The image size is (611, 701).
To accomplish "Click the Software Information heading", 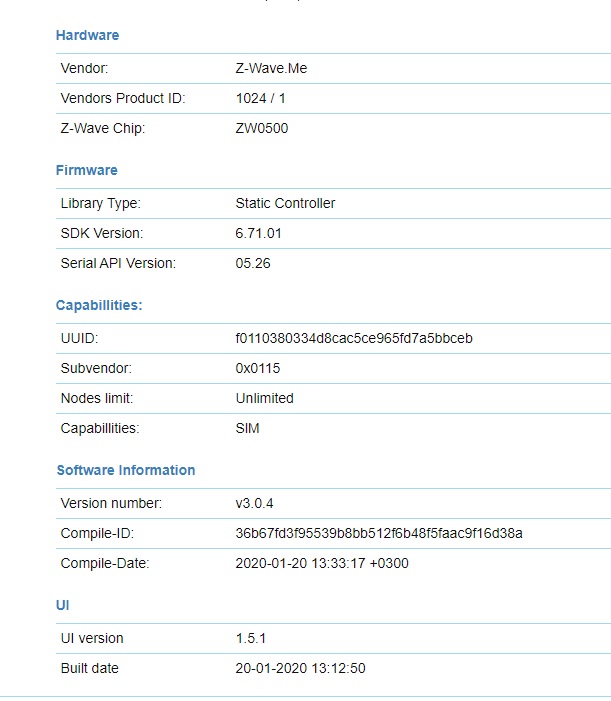I will pos(126,470).
